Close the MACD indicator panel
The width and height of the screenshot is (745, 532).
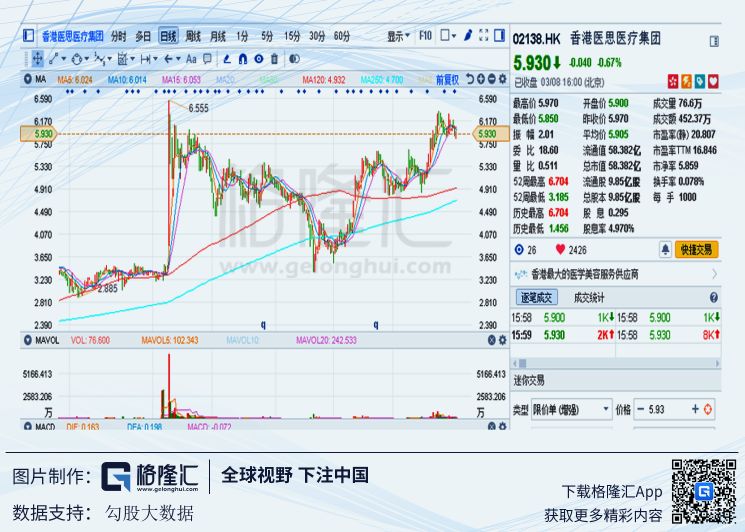[x=492, y=426]
